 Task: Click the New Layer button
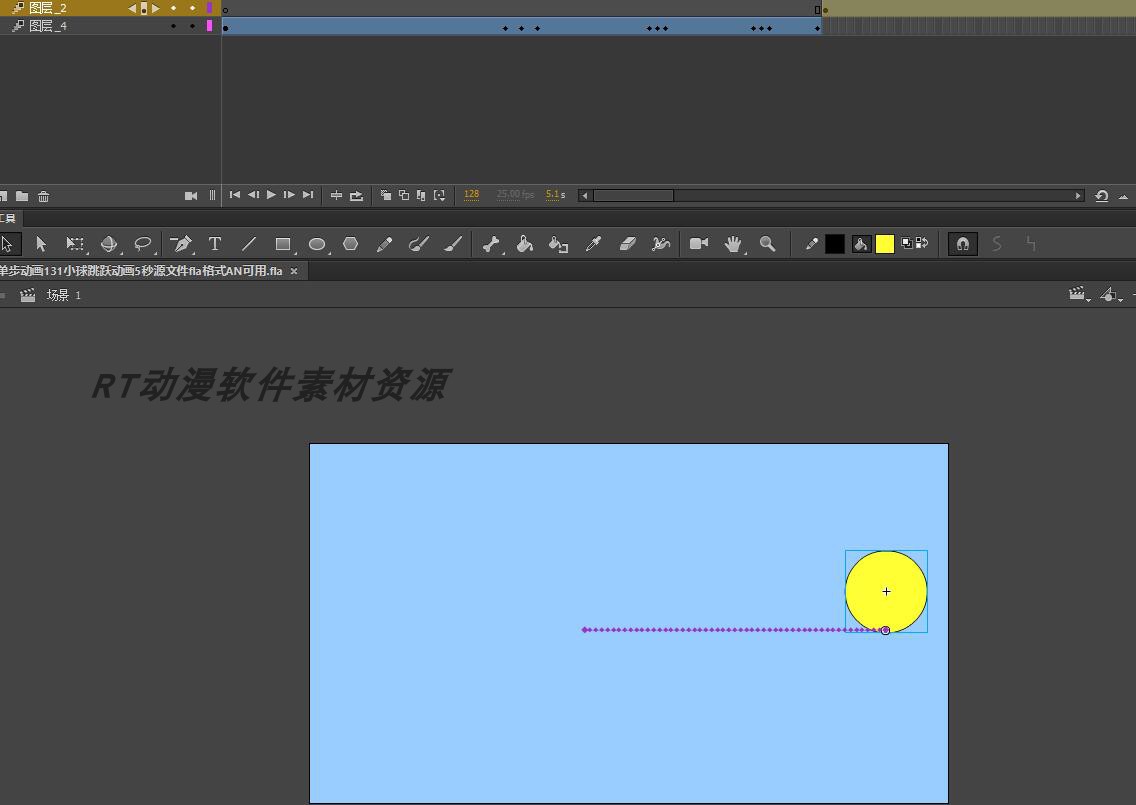pyautogui.click(x=5, y=196)
